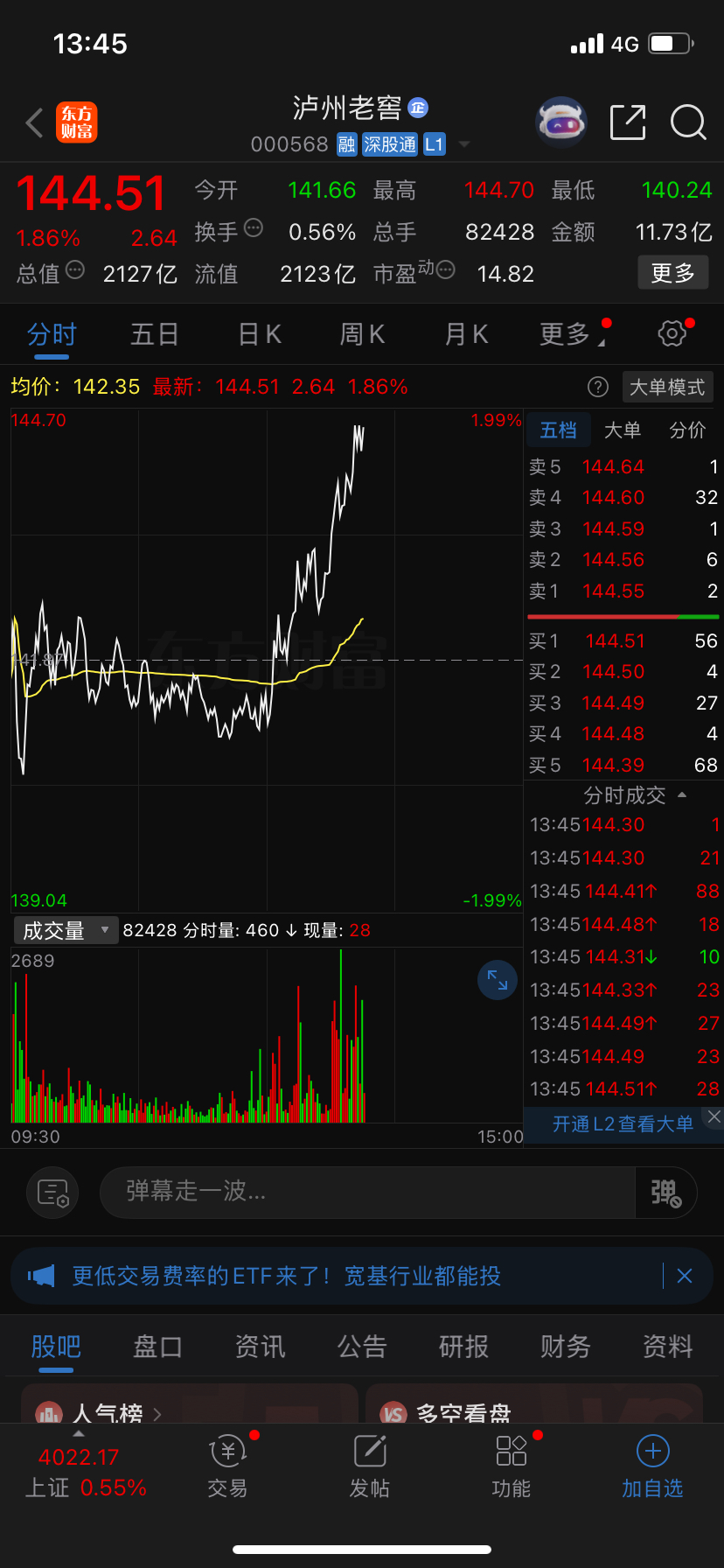
Task: Switch to 盘口 tab
Action: click(x=157, y=1347)
